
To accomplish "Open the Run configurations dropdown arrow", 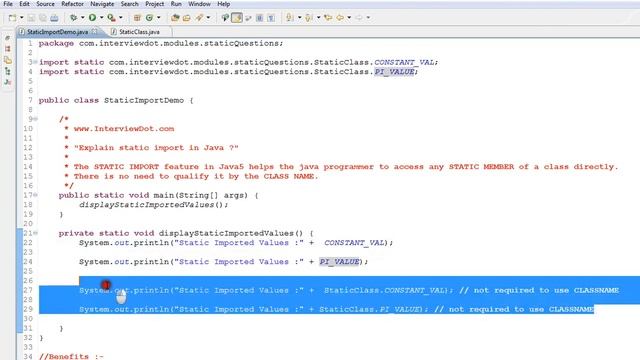I will (x=102, y=18).
